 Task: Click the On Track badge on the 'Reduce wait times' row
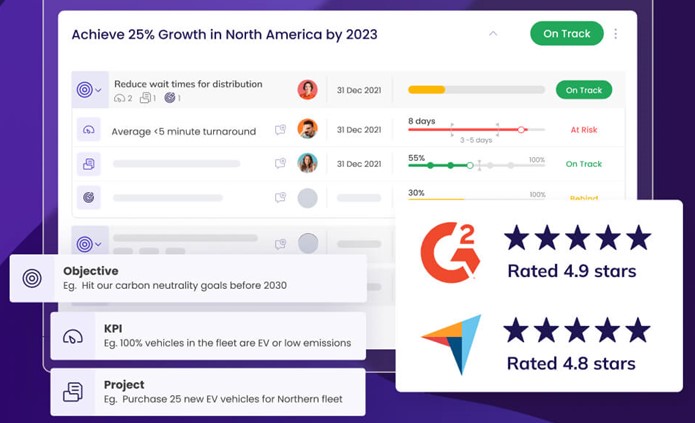point(584,90)
